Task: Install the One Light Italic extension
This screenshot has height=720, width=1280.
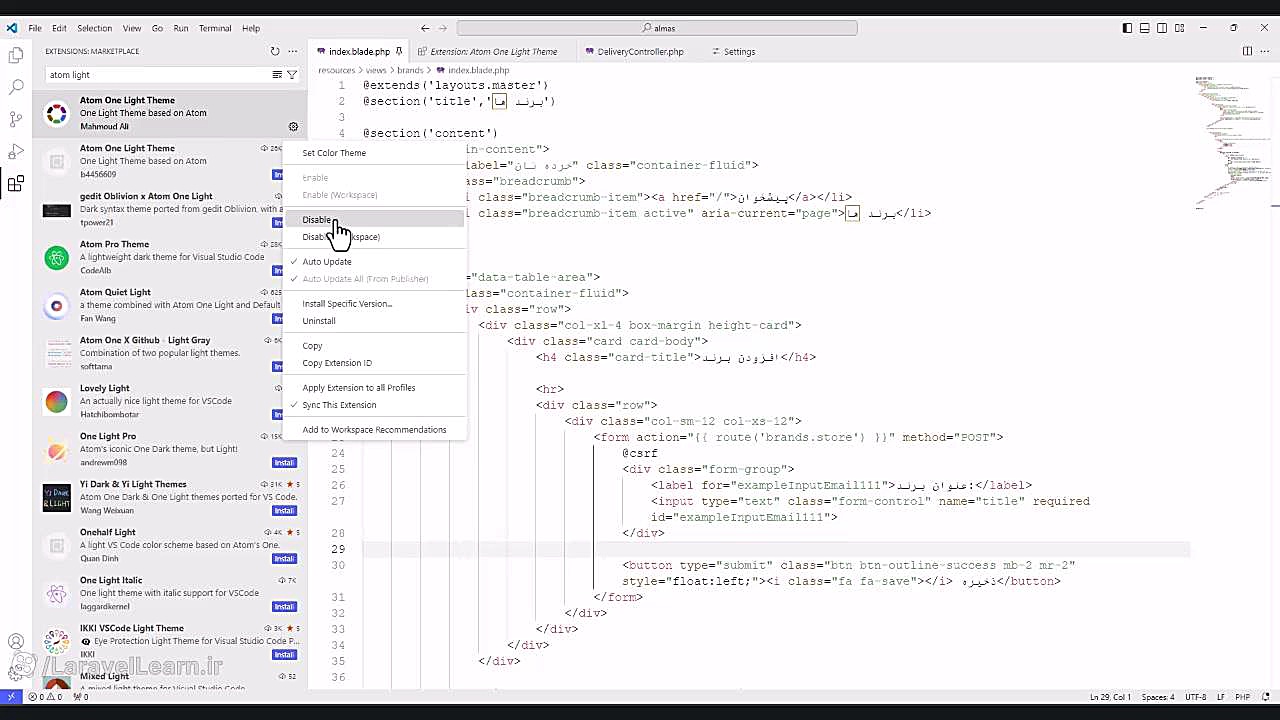Action: pyautogui.click(x=284, y=607)
